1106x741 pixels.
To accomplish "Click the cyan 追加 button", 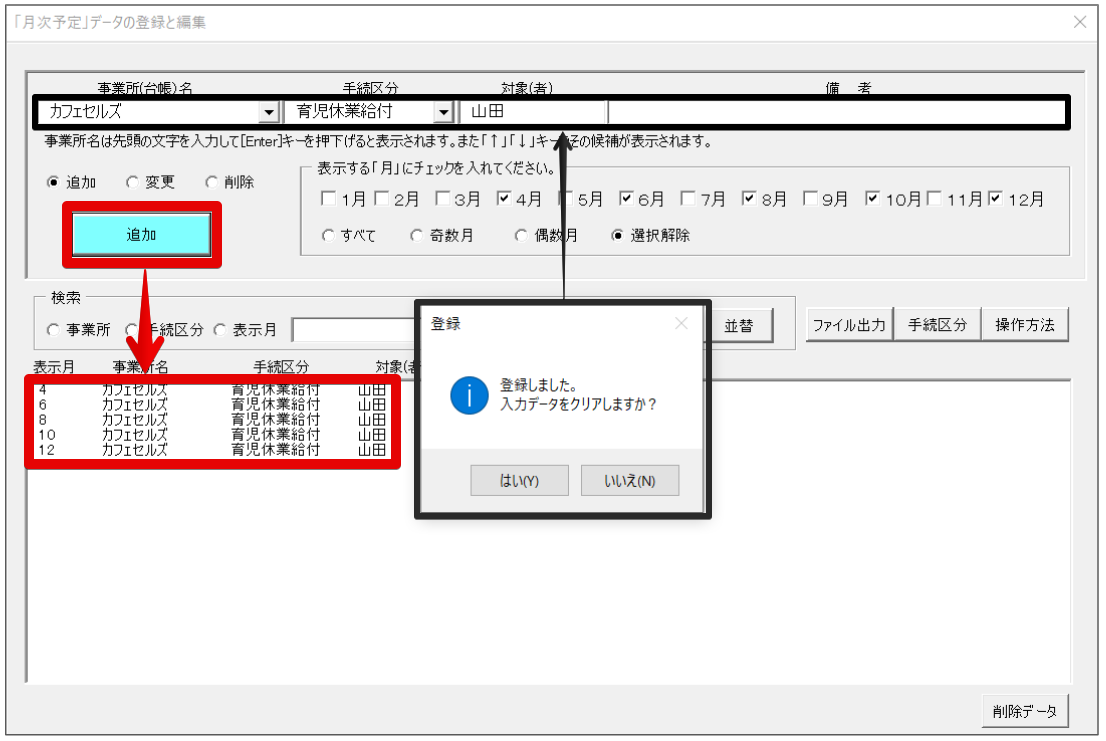I will (x=141, y=235).
